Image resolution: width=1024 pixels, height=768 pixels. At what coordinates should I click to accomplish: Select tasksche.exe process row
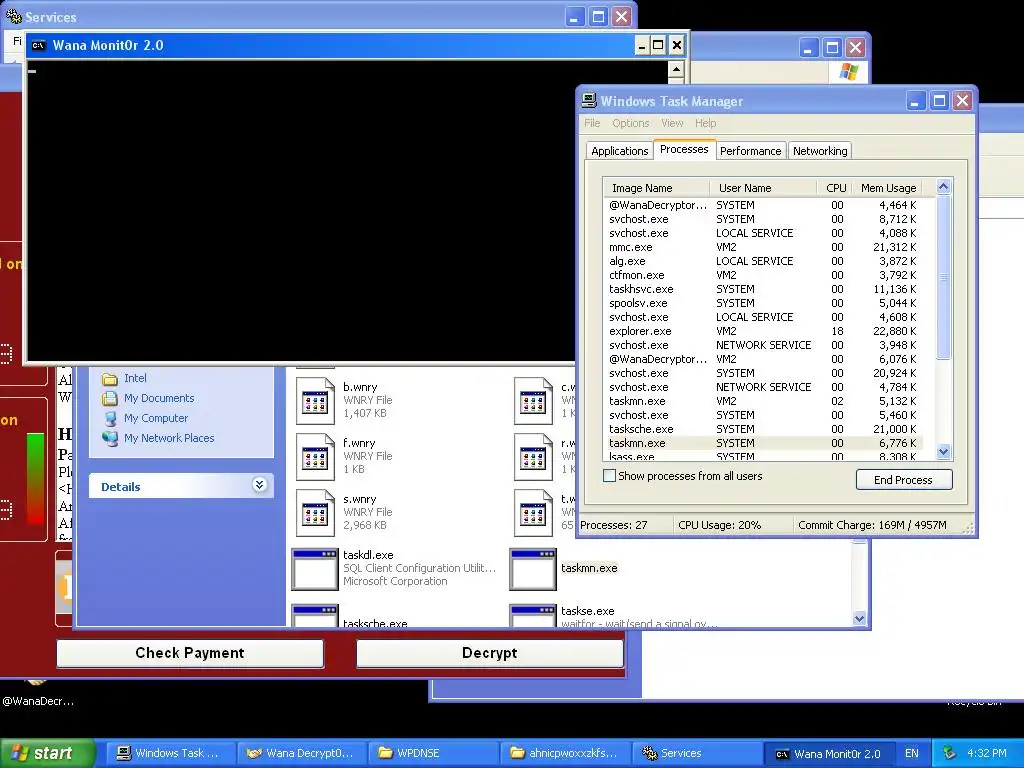click(763, 429)
